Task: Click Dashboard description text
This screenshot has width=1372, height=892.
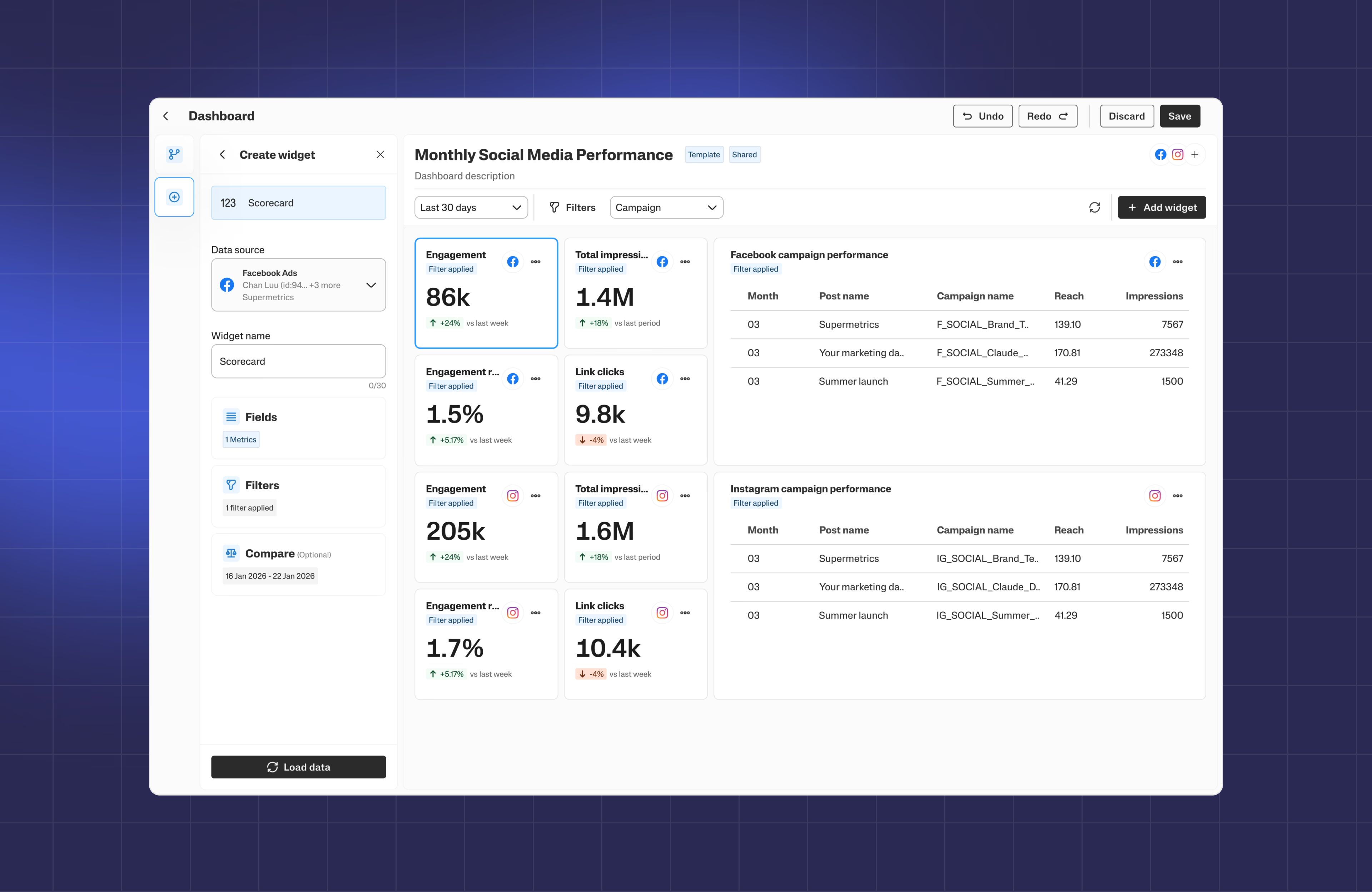Action: click(x=464, y=176)
